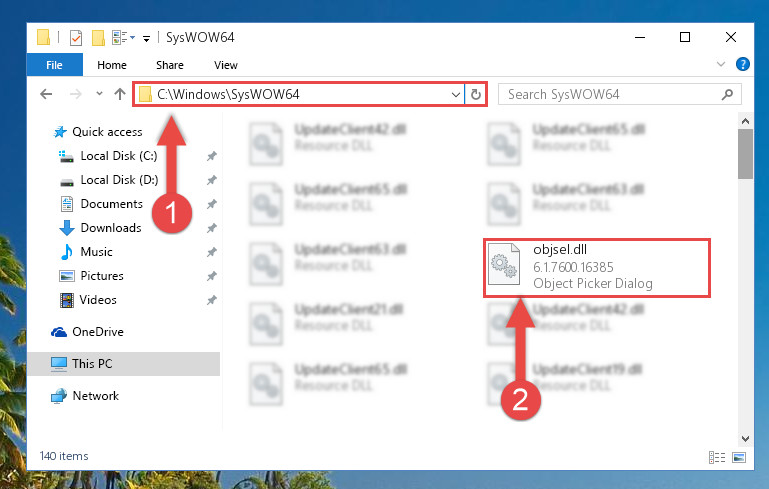Maximize the SysWOW64 window

pyautogui.click(x=685, y=37)
